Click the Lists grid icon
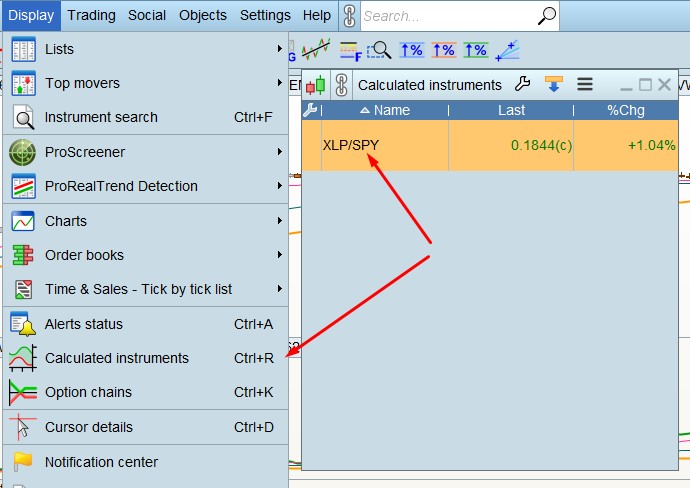The height and width of the screenshot is (488, 690). 23,49
